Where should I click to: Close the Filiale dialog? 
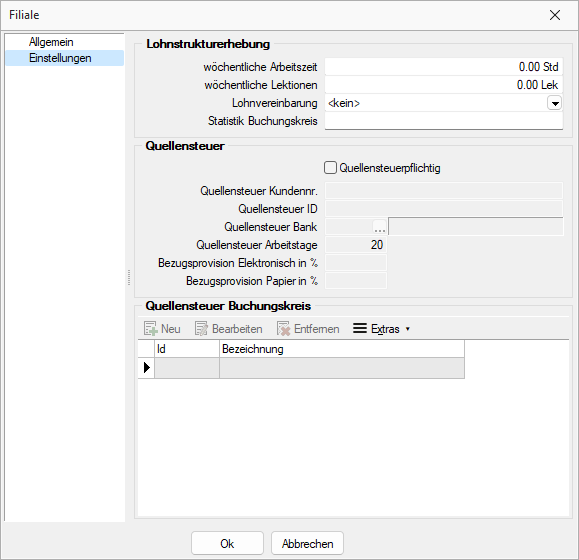(555, 15)
